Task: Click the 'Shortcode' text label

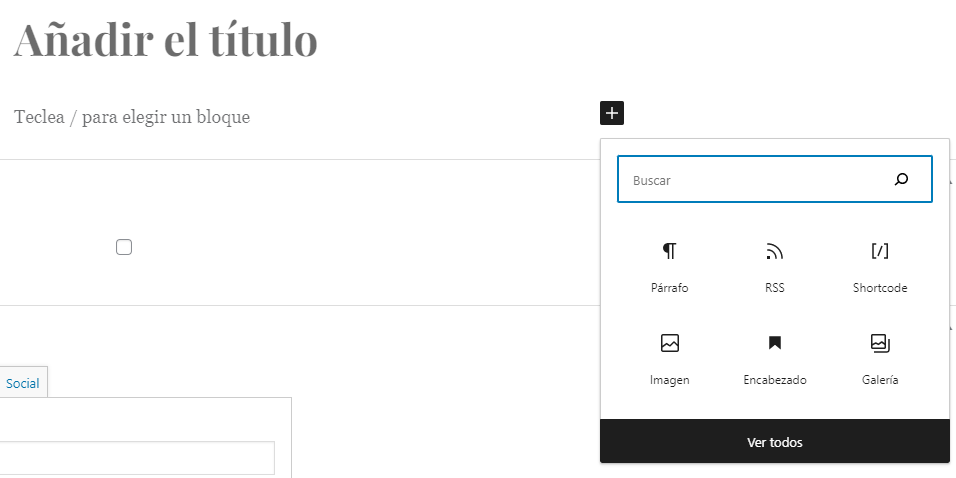Action: click(880, 288)
